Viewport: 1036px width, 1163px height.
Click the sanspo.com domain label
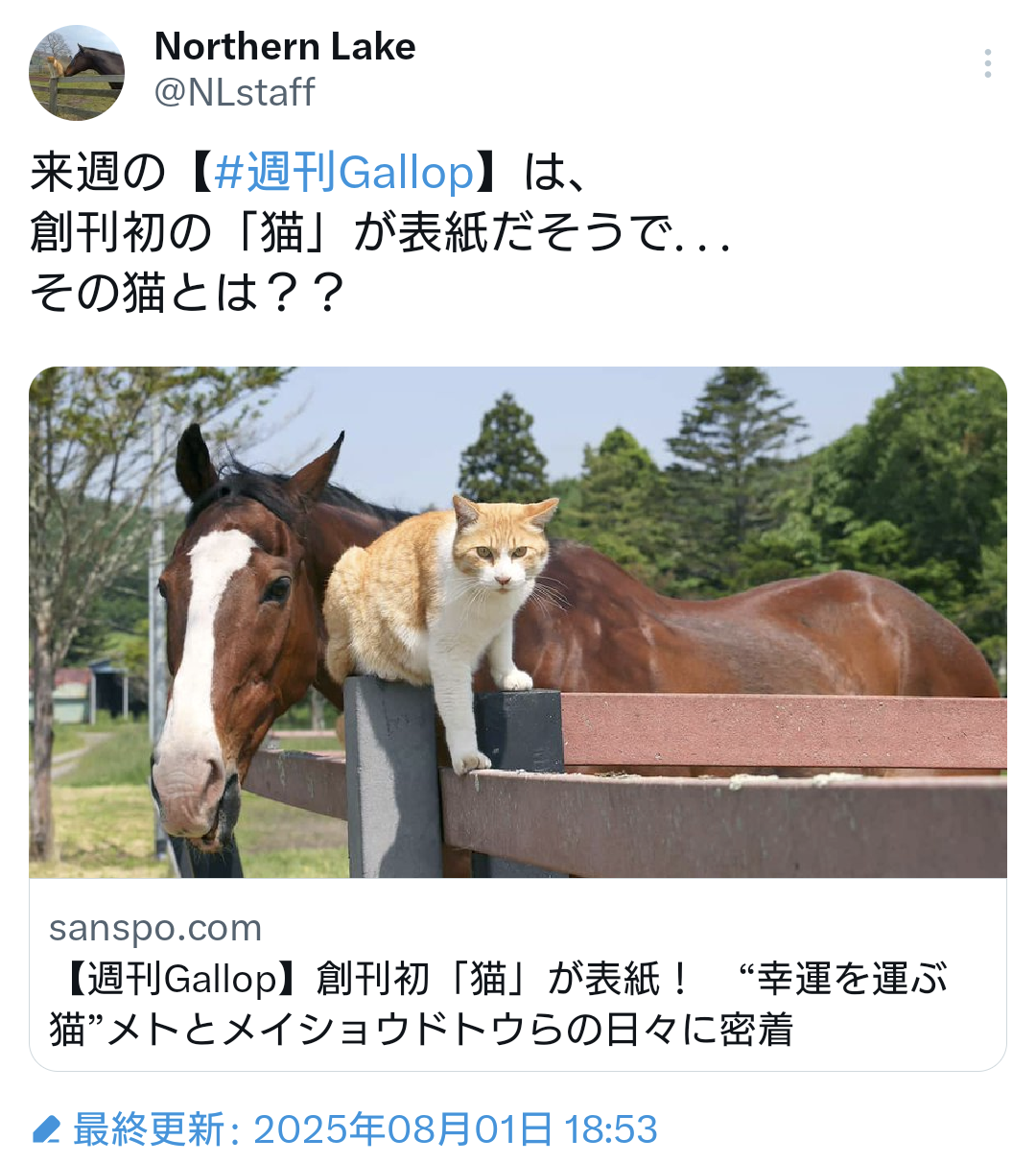tap(155, 928)
